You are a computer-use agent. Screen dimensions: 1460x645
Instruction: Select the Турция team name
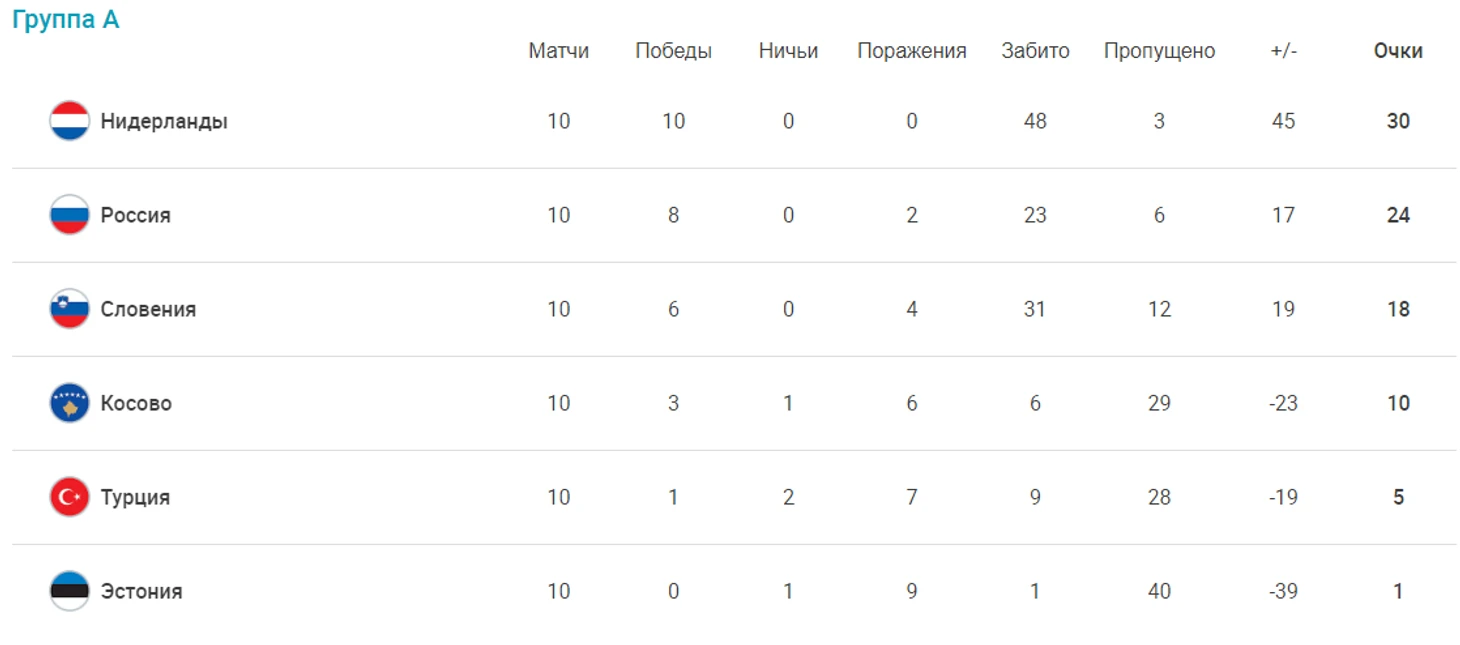coord(135,497)
